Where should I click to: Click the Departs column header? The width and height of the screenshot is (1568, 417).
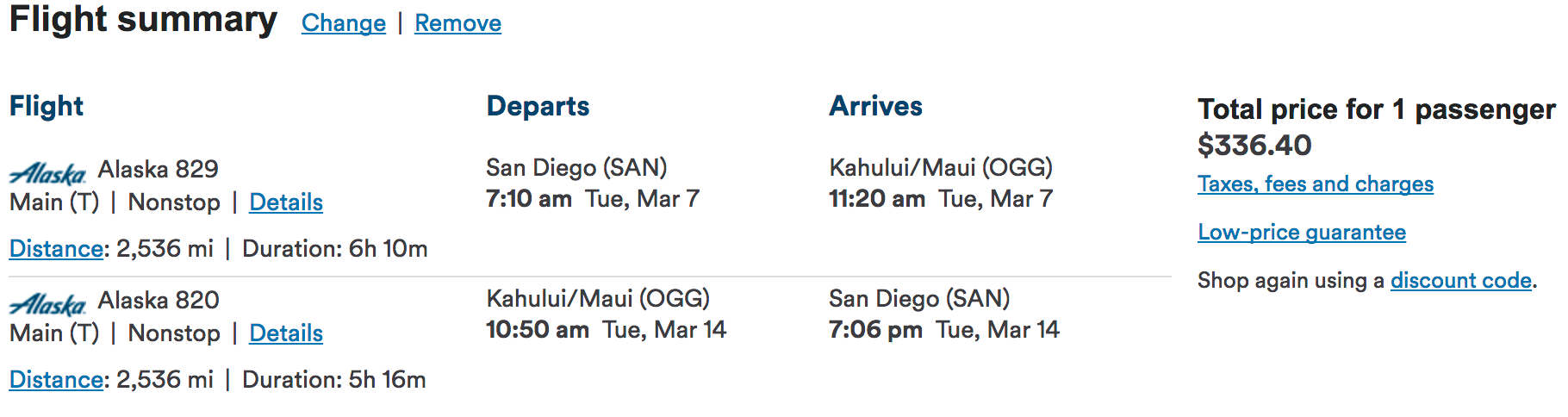pyautogui.click(x=538, y=106)
